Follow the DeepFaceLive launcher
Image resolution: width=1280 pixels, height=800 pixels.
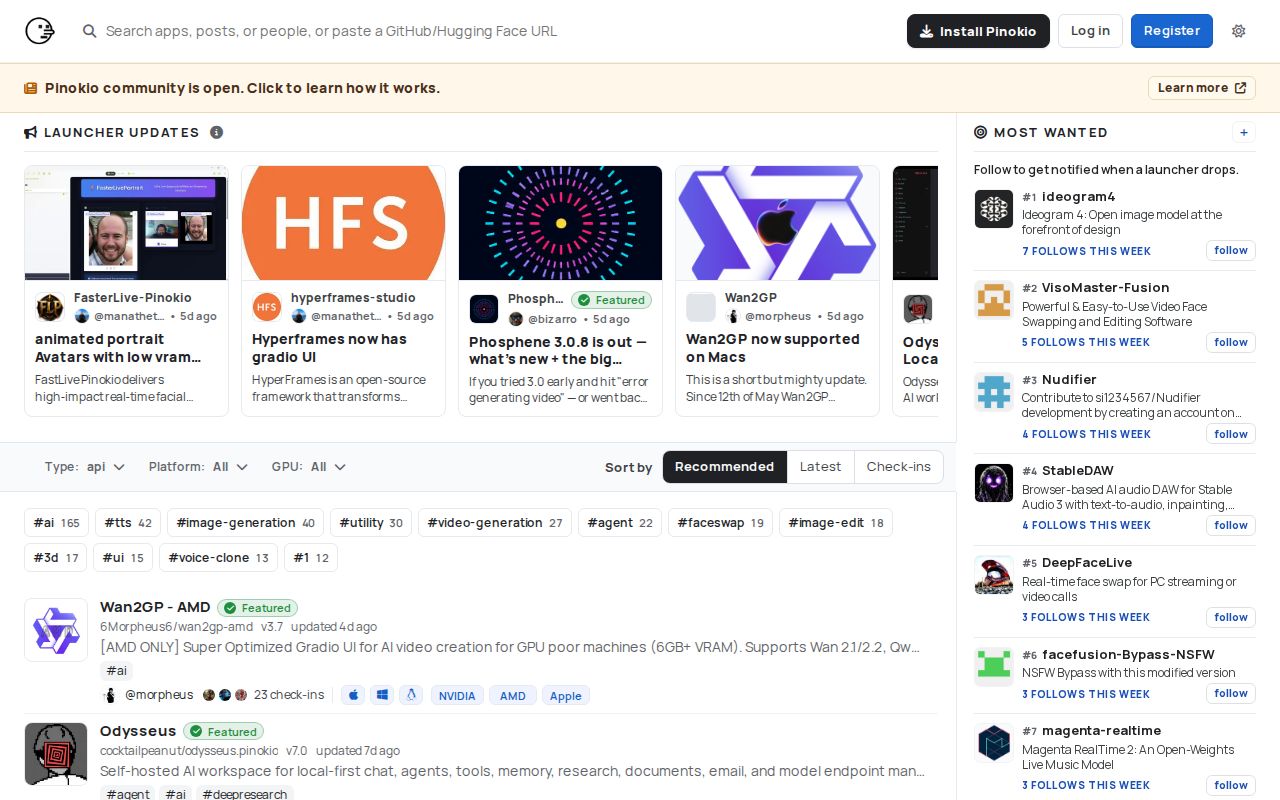(x=1231, y=617)
